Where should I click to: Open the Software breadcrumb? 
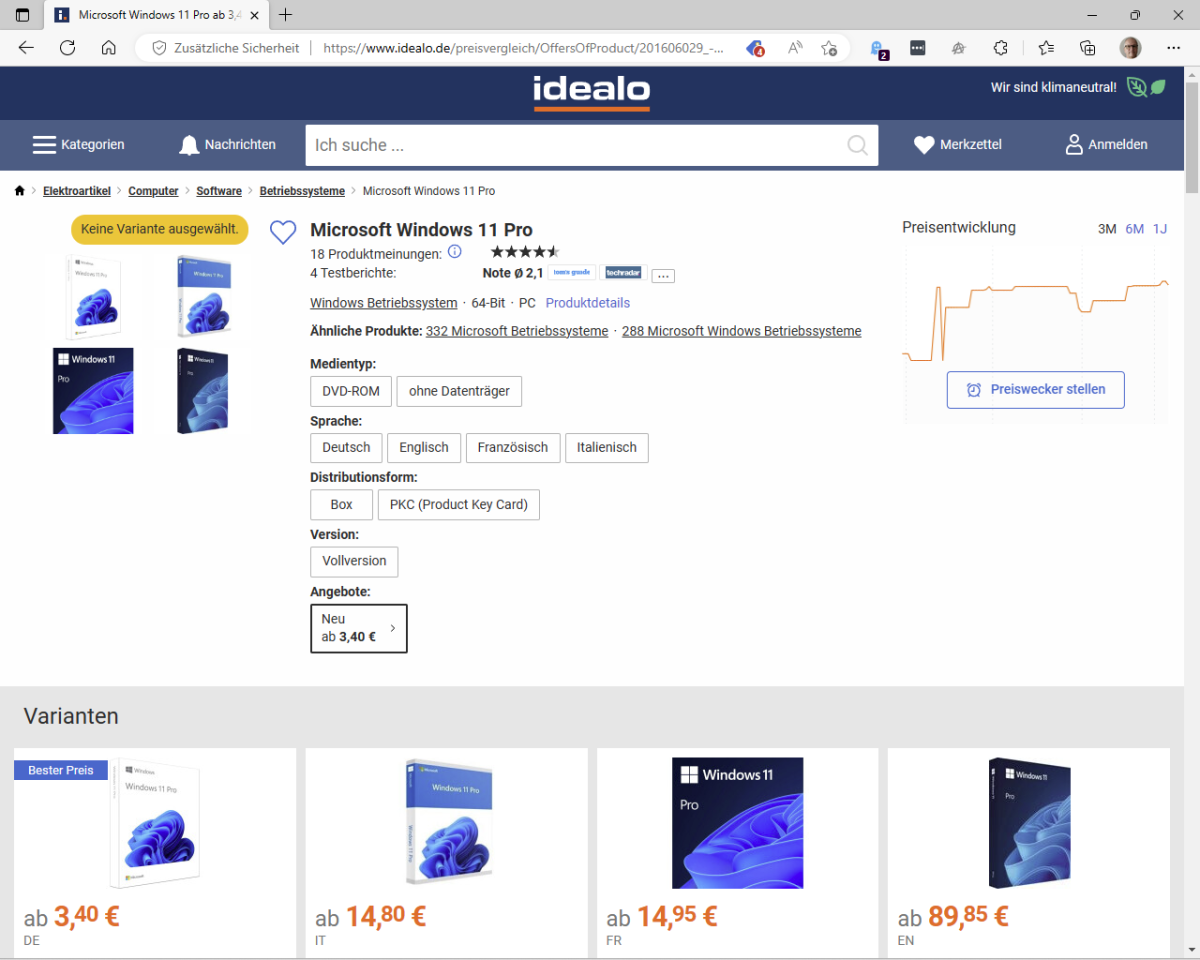point(219,191)
